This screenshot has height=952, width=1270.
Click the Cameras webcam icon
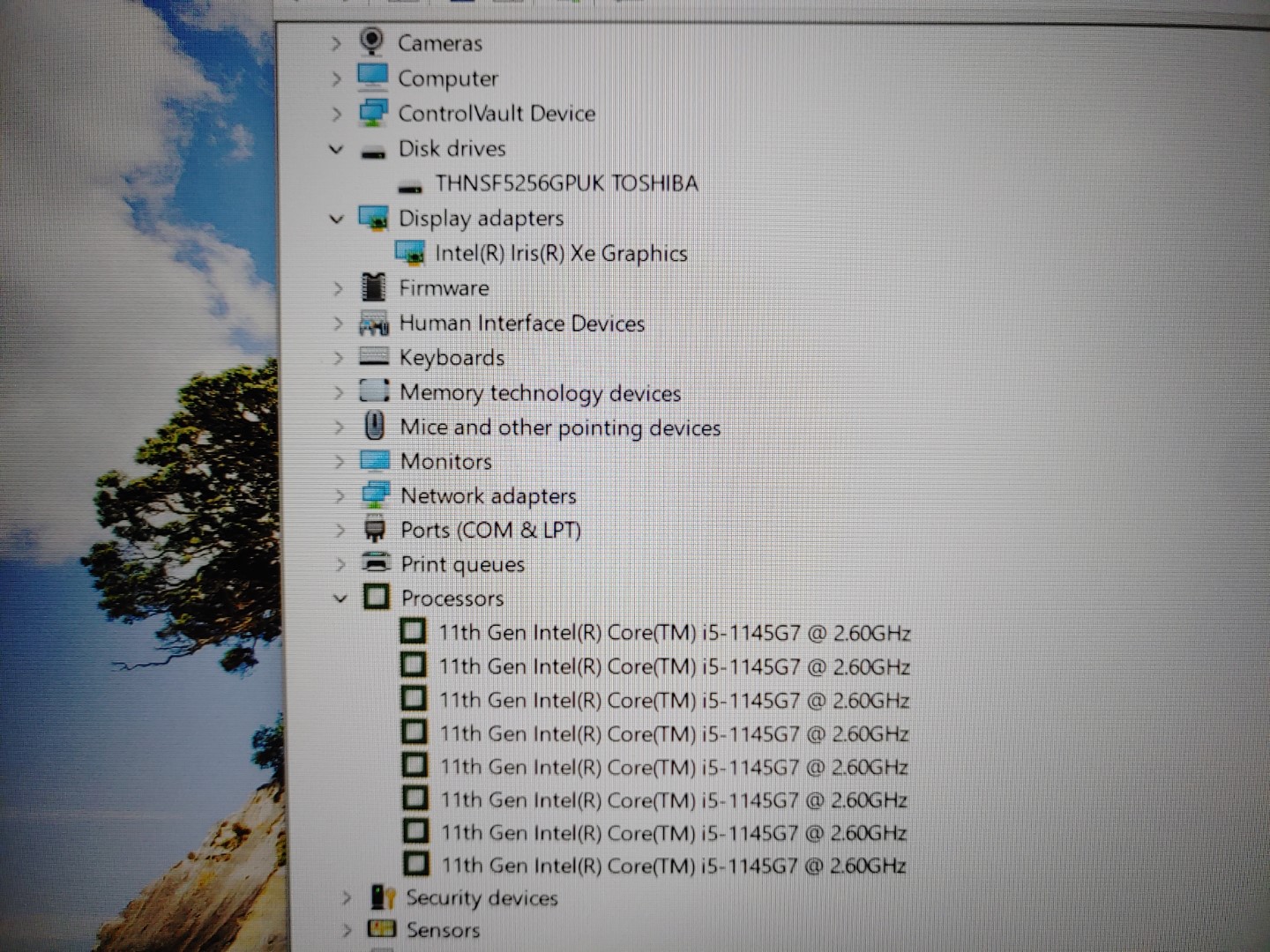click(x=372, y=41)
